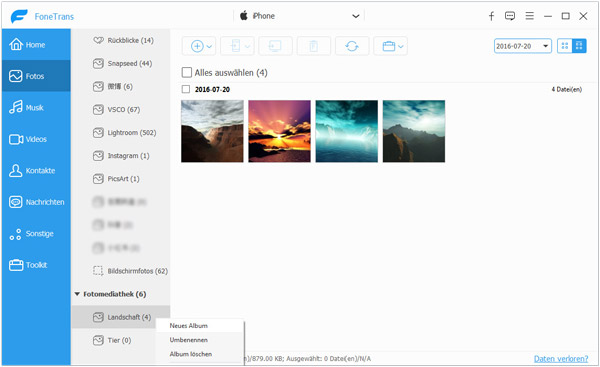Choose Umbenennen from context menu
This screenshot has width=600, height=367.
200,340
